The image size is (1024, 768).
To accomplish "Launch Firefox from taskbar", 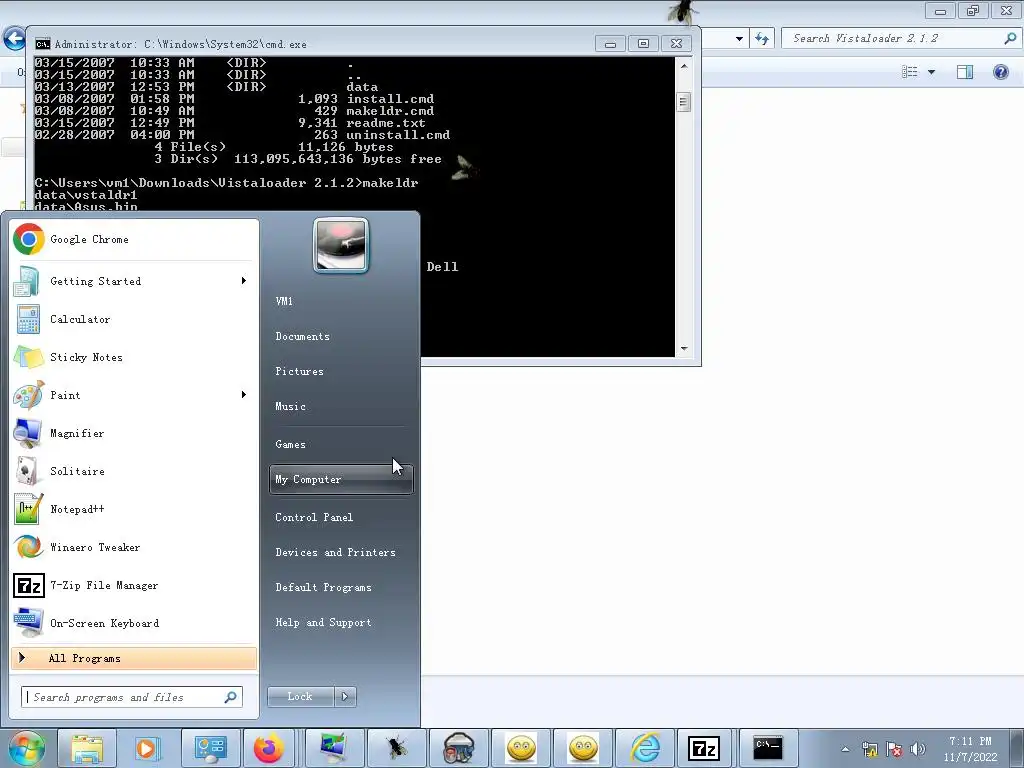I will [268, 748].
